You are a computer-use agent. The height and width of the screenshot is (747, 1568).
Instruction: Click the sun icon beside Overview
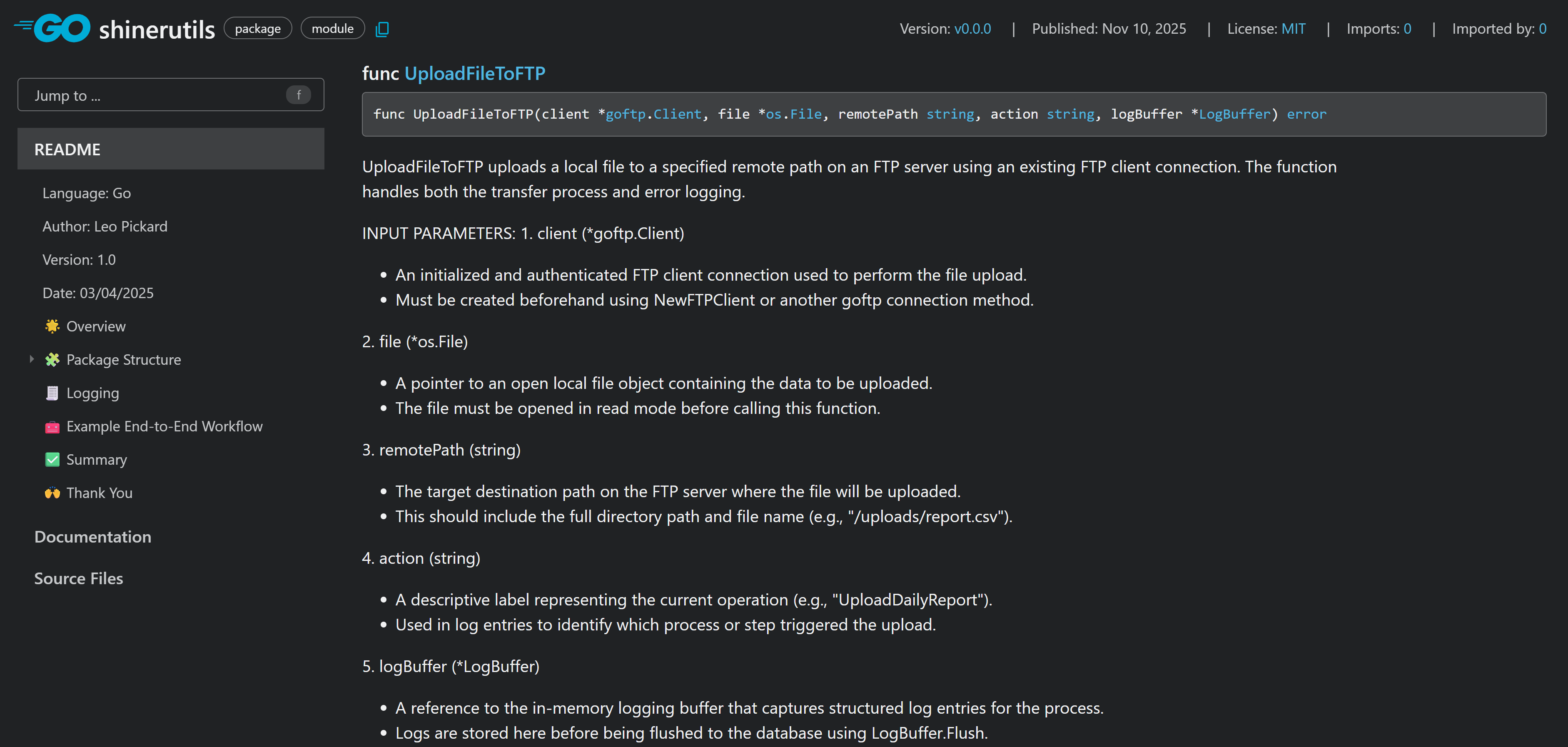(52, 326)
